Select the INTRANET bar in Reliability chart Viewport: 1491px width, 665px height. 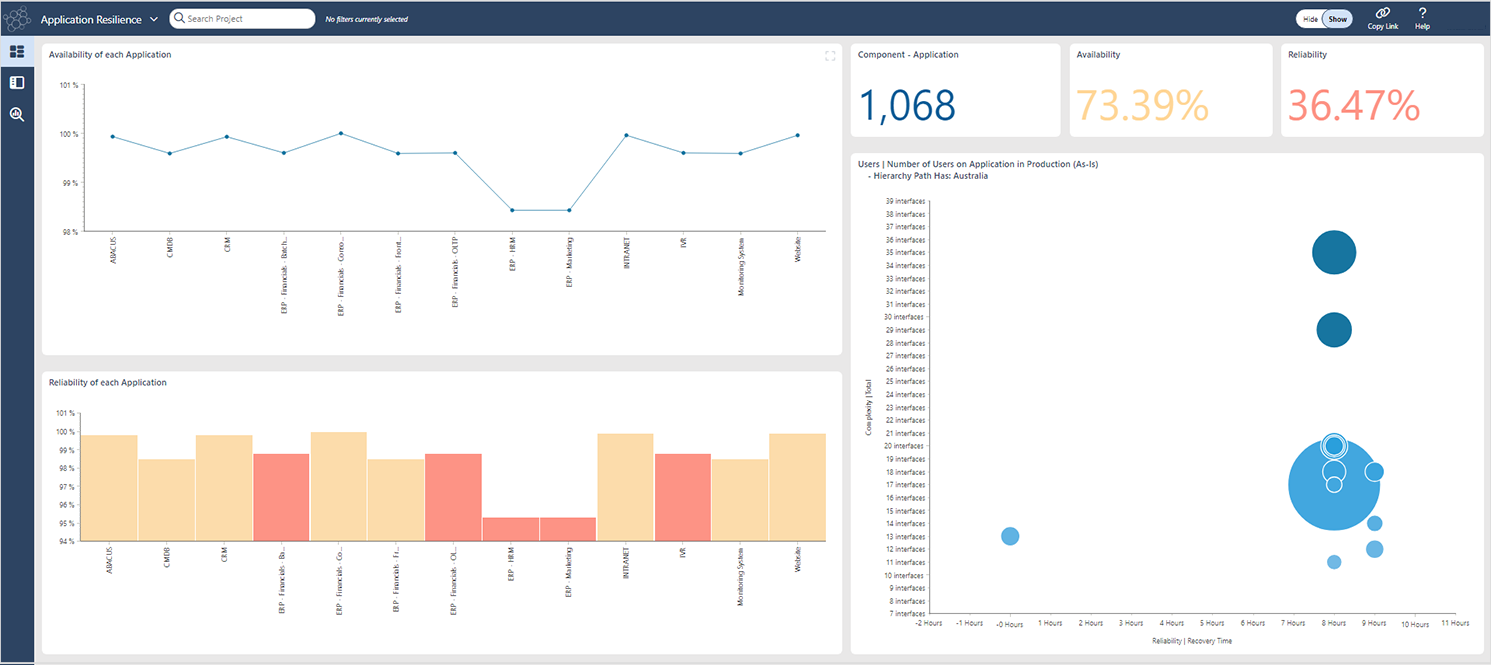coord(625,487)
